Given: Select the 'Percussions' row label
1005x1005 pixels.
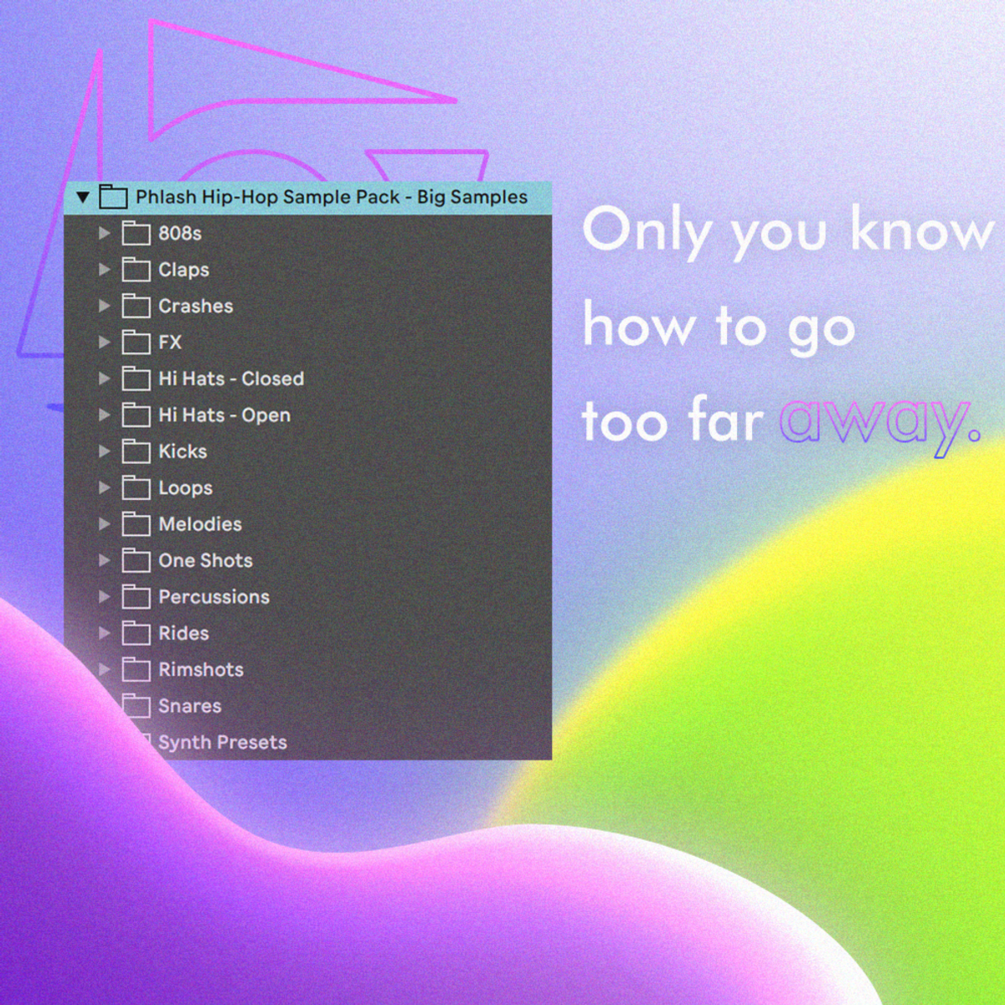Looking at the screenshot, I should tap(214, 597).
